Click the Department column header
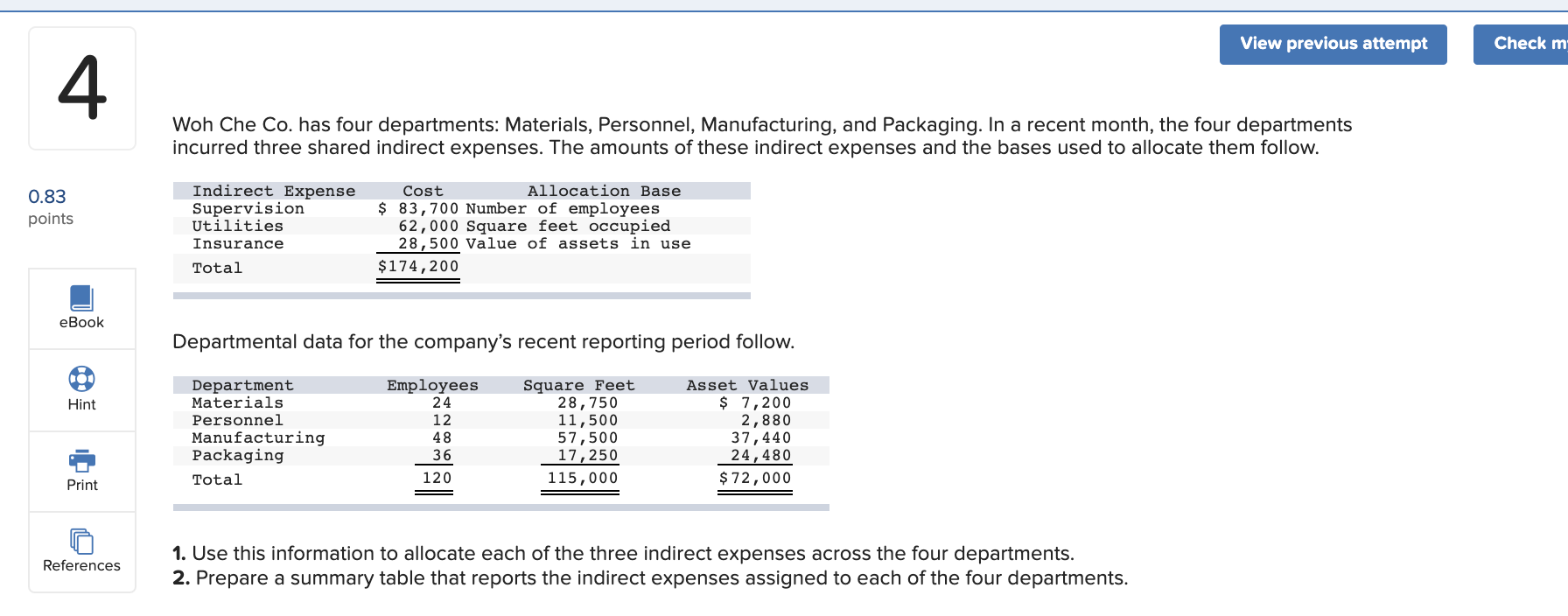This screenshot has width=1568, height=616. click(x=243, y=385)
